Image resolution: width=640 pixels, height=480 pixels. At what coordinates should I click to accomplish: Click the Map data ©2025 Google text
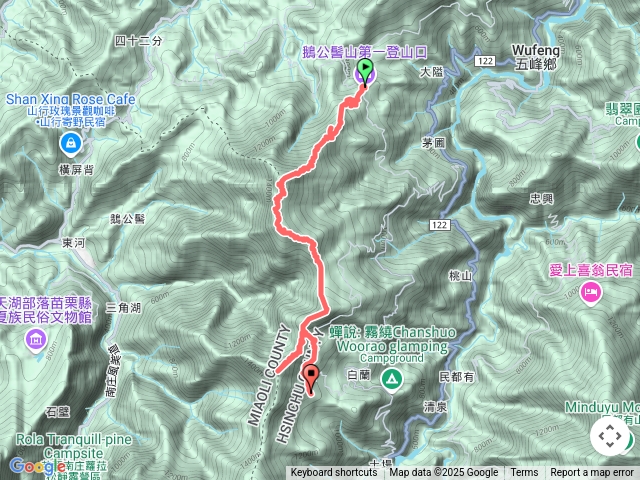(444, 473)
